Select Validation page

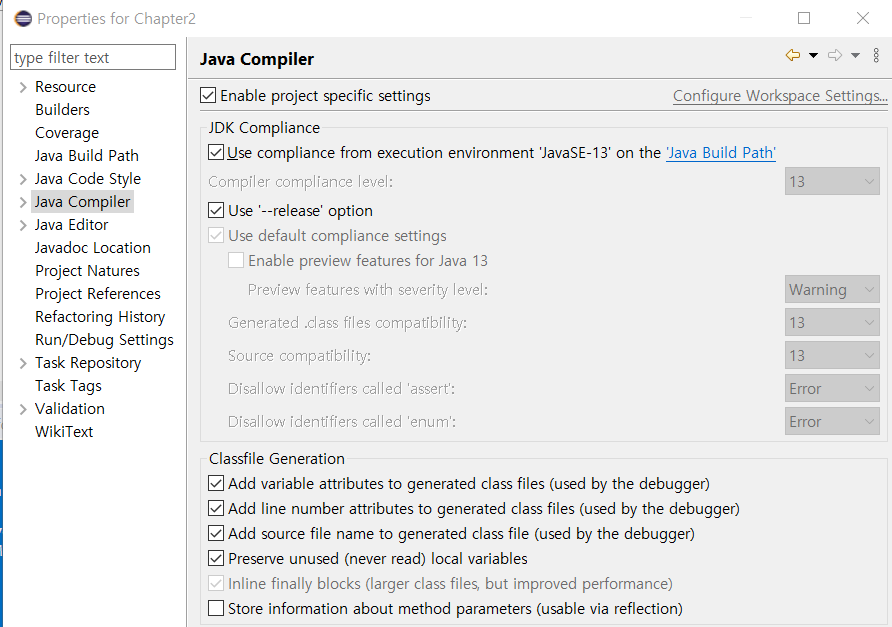69,409
